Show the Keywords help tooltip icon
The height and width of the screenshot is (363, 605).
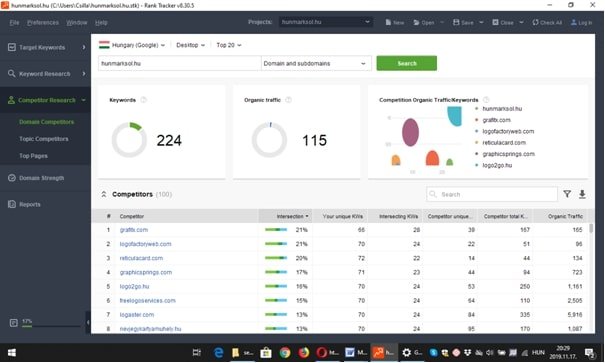[x=144, y=100]
